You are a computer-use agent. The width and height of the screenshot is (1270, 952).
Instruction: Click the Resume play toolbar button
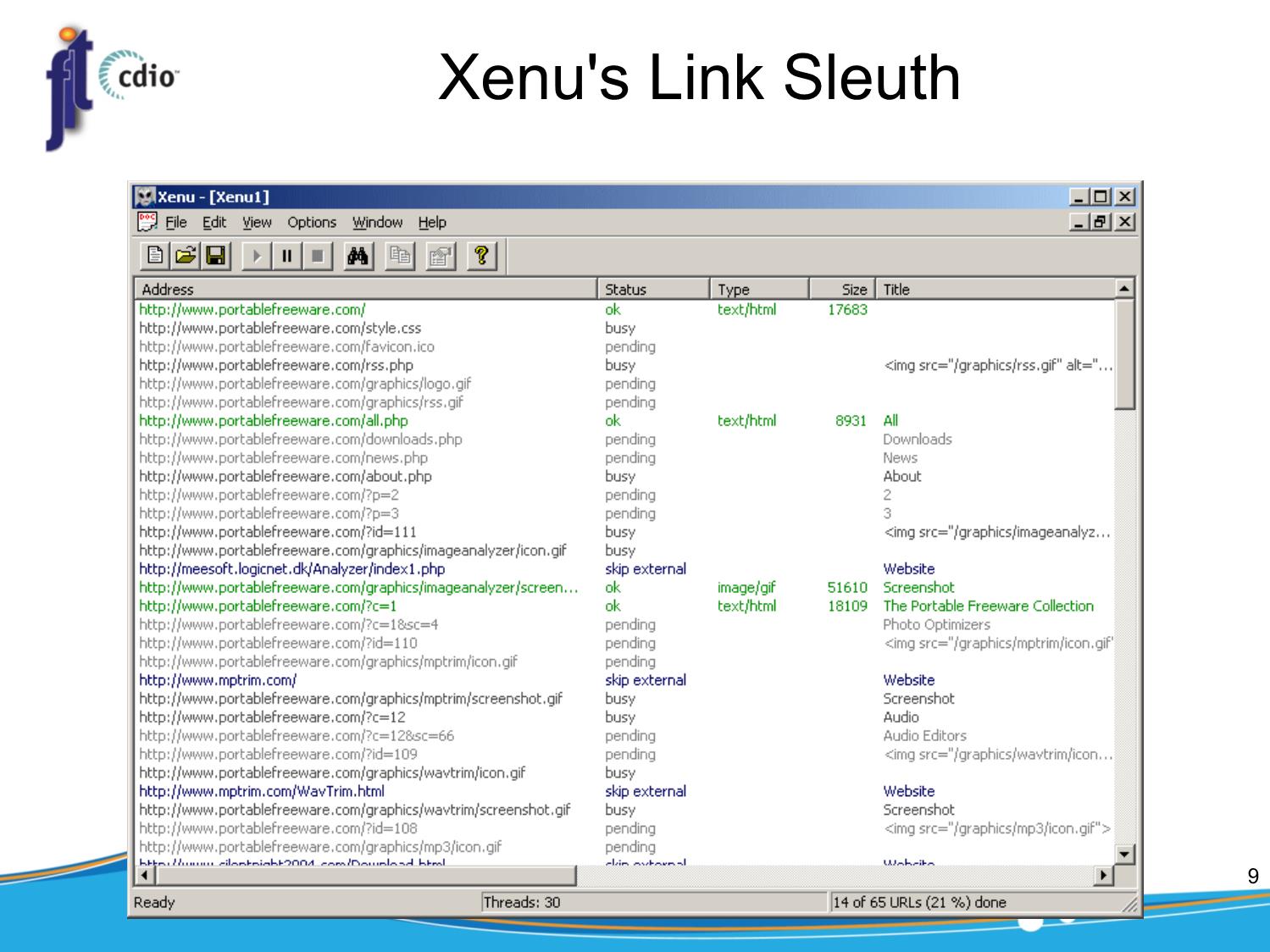click(x=257, y=256)
